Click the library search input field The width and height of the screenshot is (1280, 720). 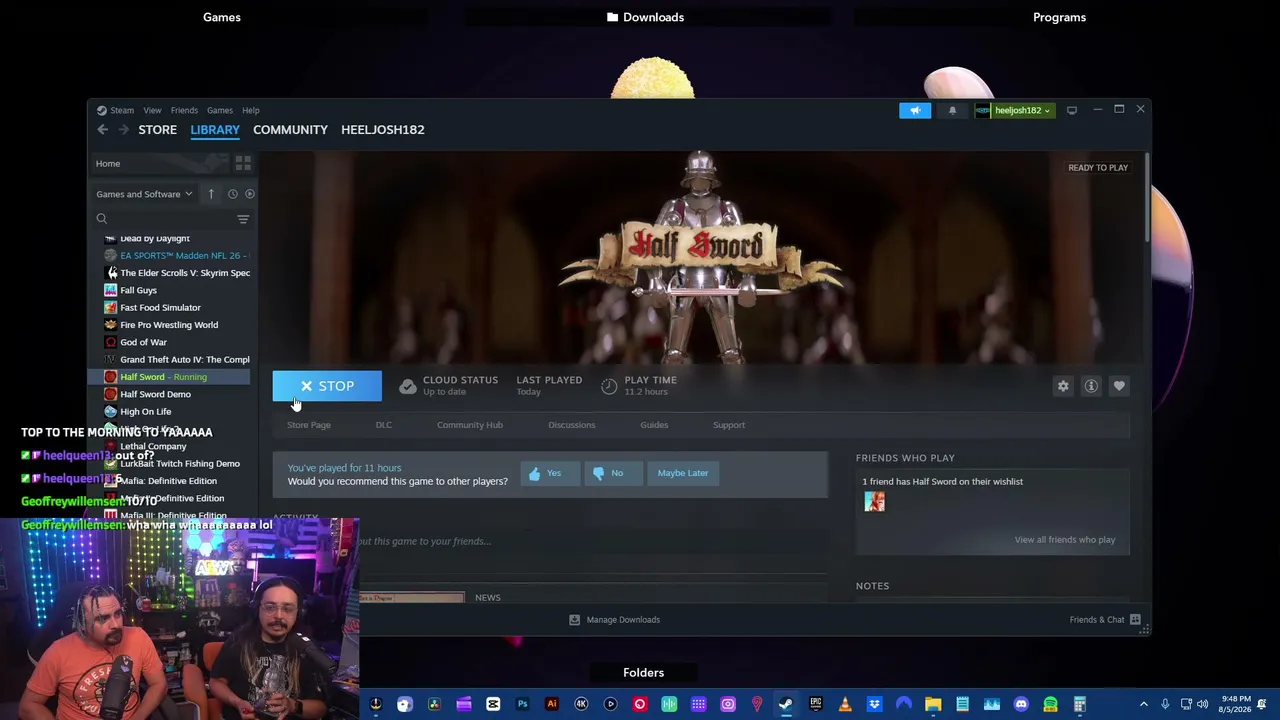tap(171, 219)
